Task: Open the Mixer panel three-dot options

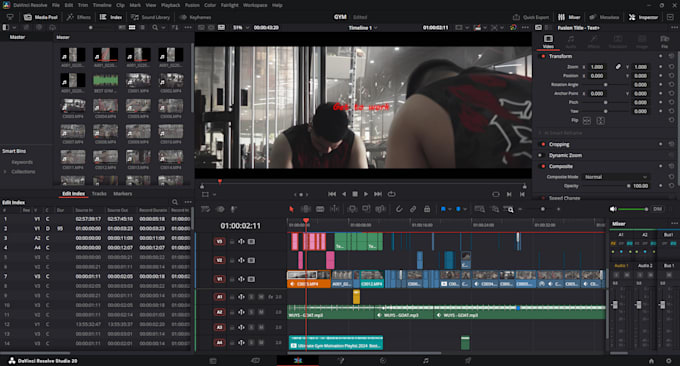Action: 674,224
